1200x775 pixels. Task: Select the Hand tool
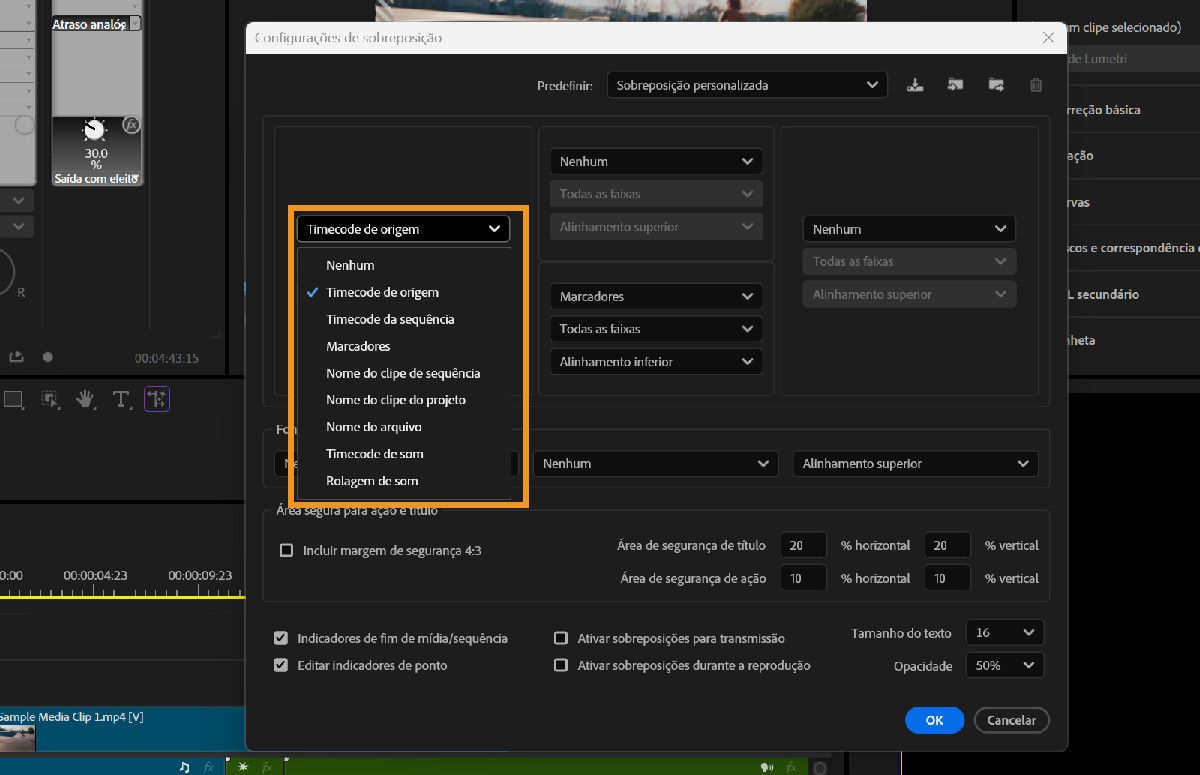pos(86,400)
